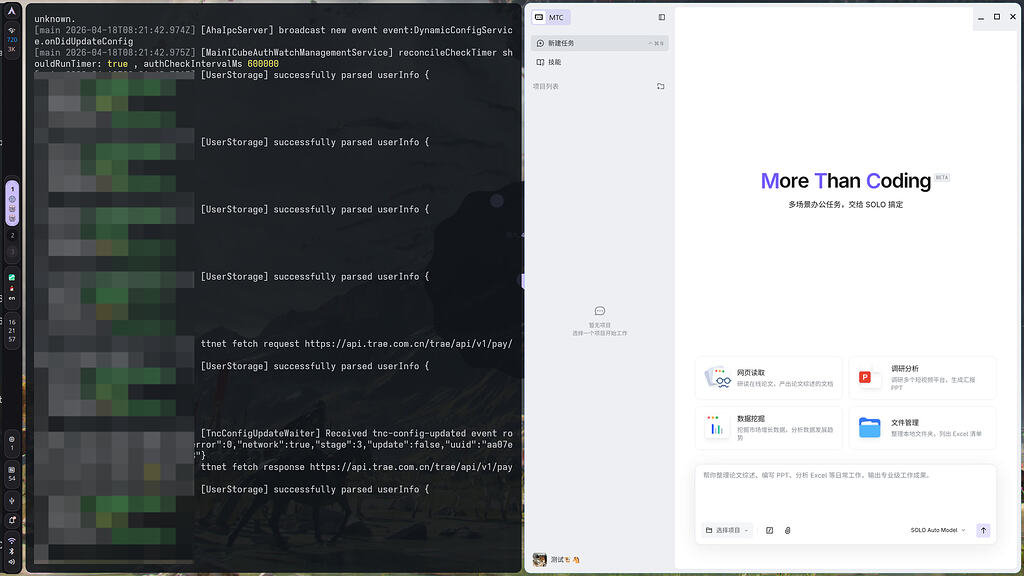Image resolution: width=1024 pixels, height=576 pixels.
Task: Click the 项目列表 section label
Action: tap(545, 86)
